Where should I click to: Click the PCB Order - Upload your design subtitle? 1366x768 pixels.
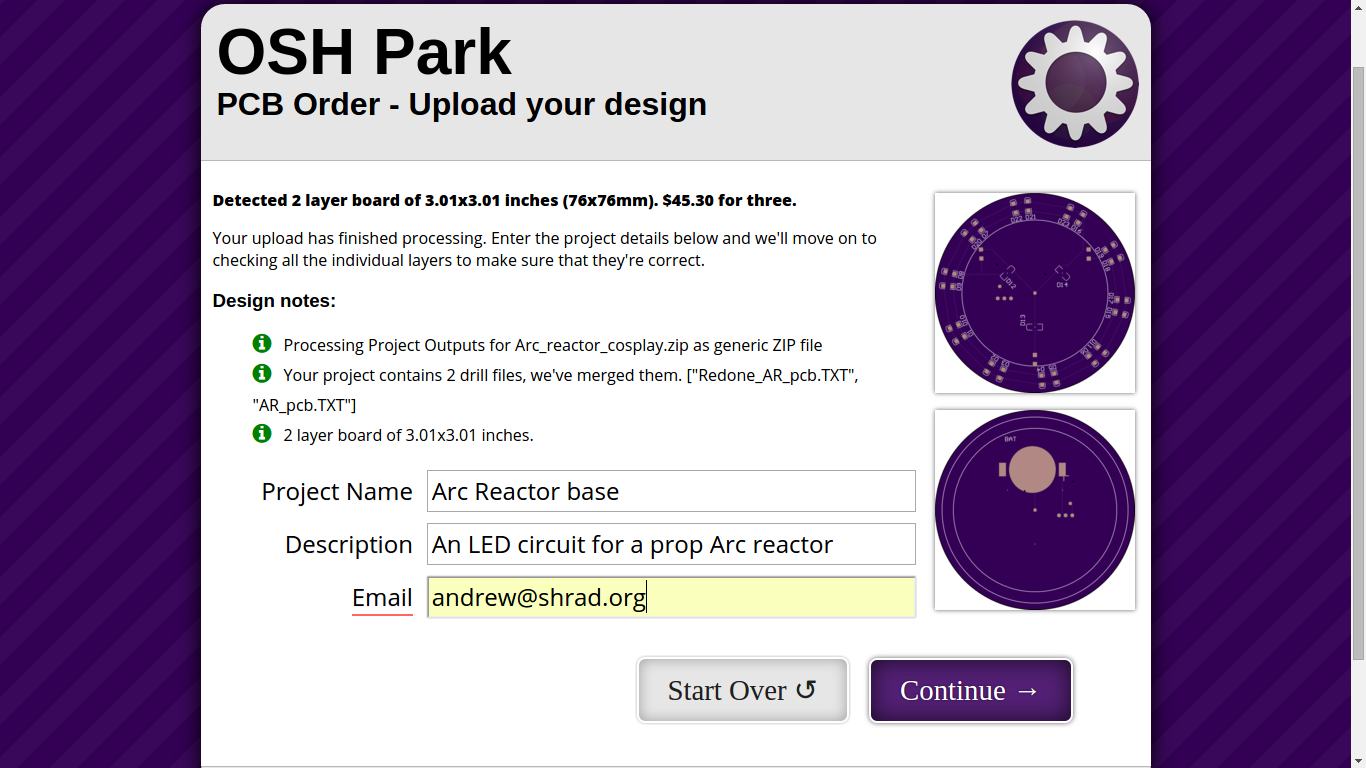[x=462, y=104]
